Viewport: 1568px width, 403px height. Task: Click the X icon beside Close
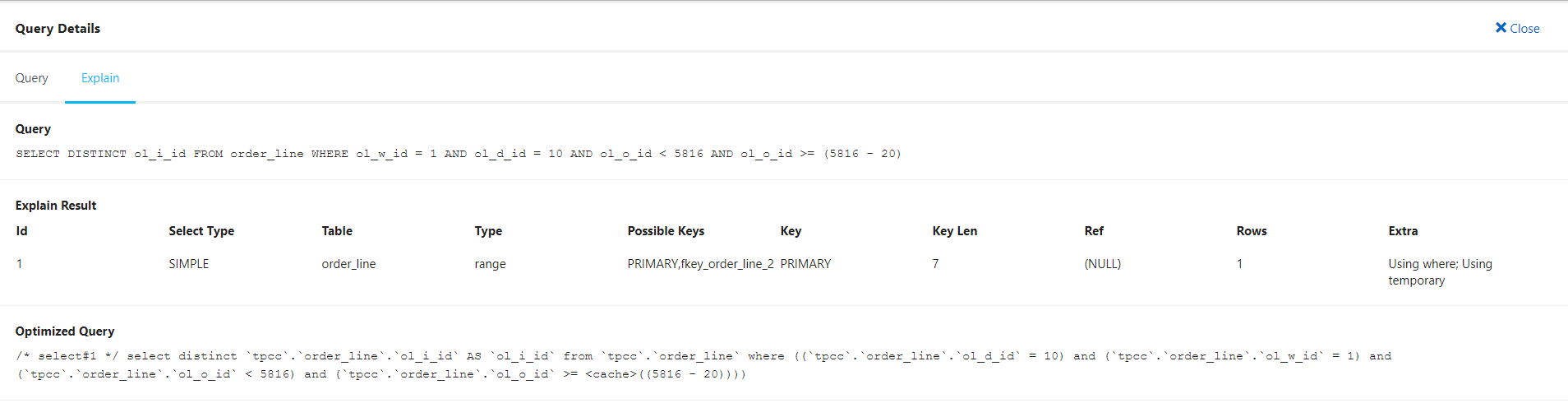pos(1501,28)
